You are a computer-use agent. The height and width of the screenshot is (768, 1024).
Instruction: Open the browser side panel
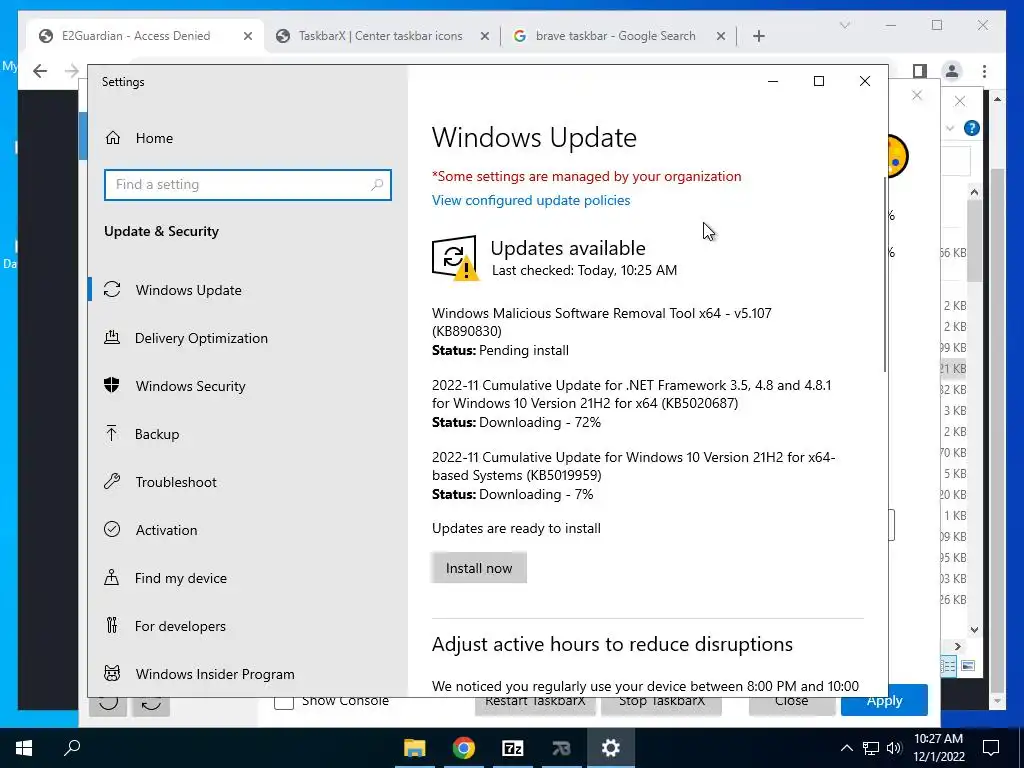920,71
